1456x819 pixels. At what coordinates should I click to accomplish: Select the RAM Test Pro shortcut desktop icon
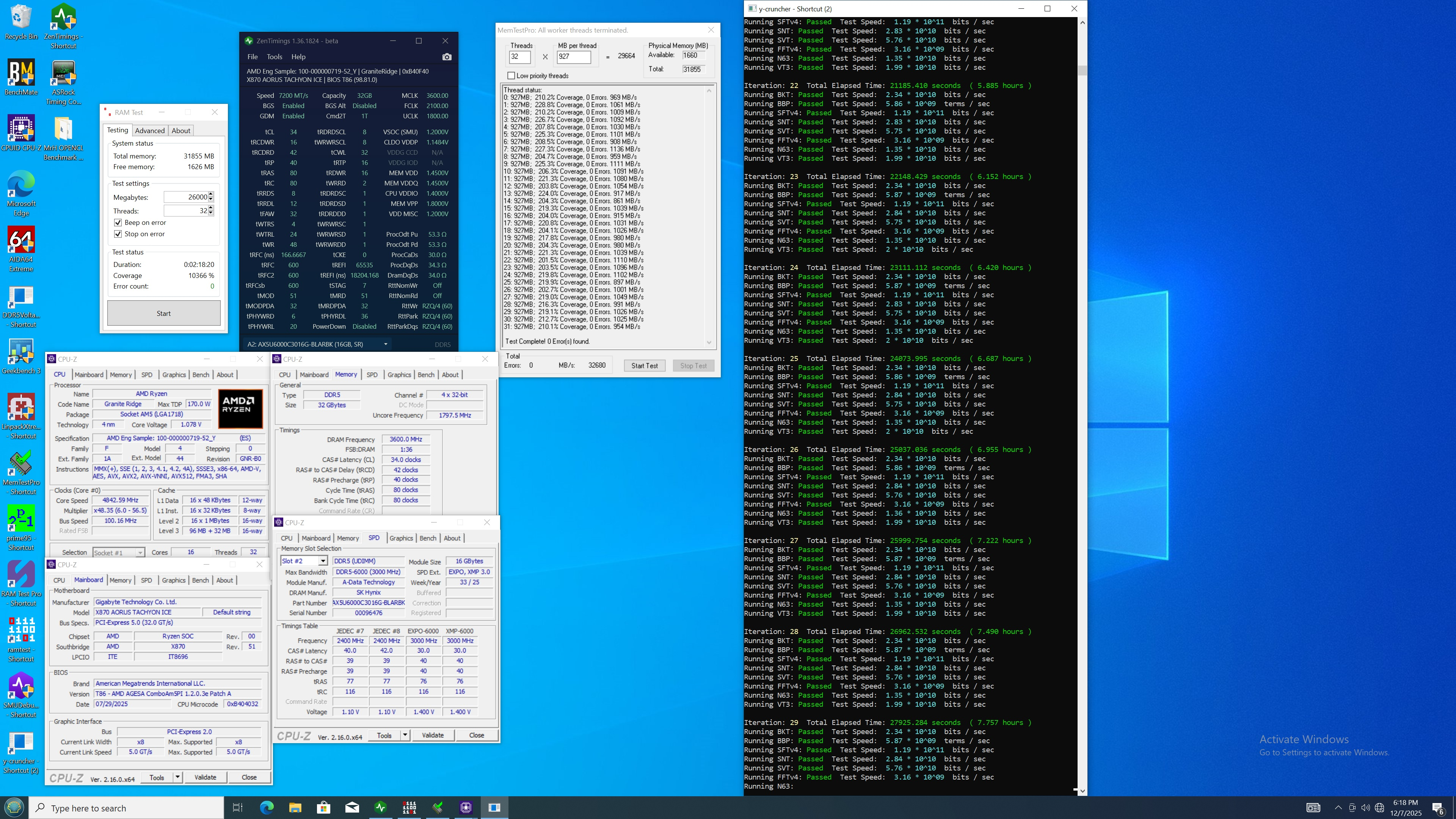[x=21, y=584]
